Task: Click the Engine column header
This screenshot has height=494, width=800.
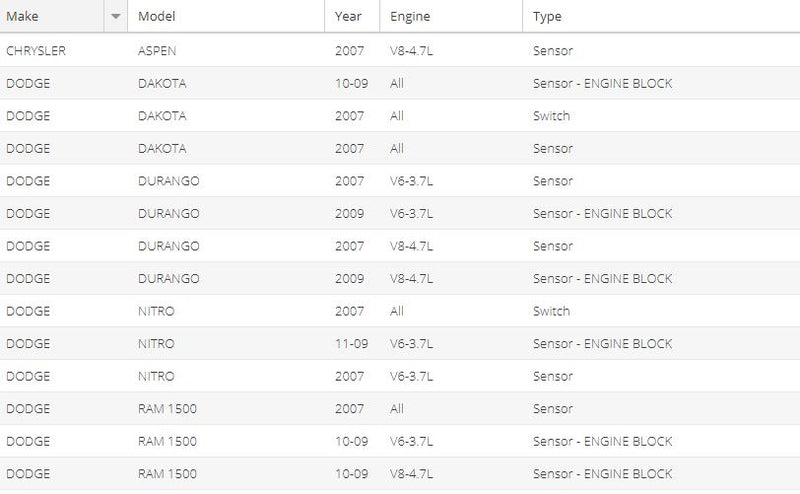Action: 451,16
